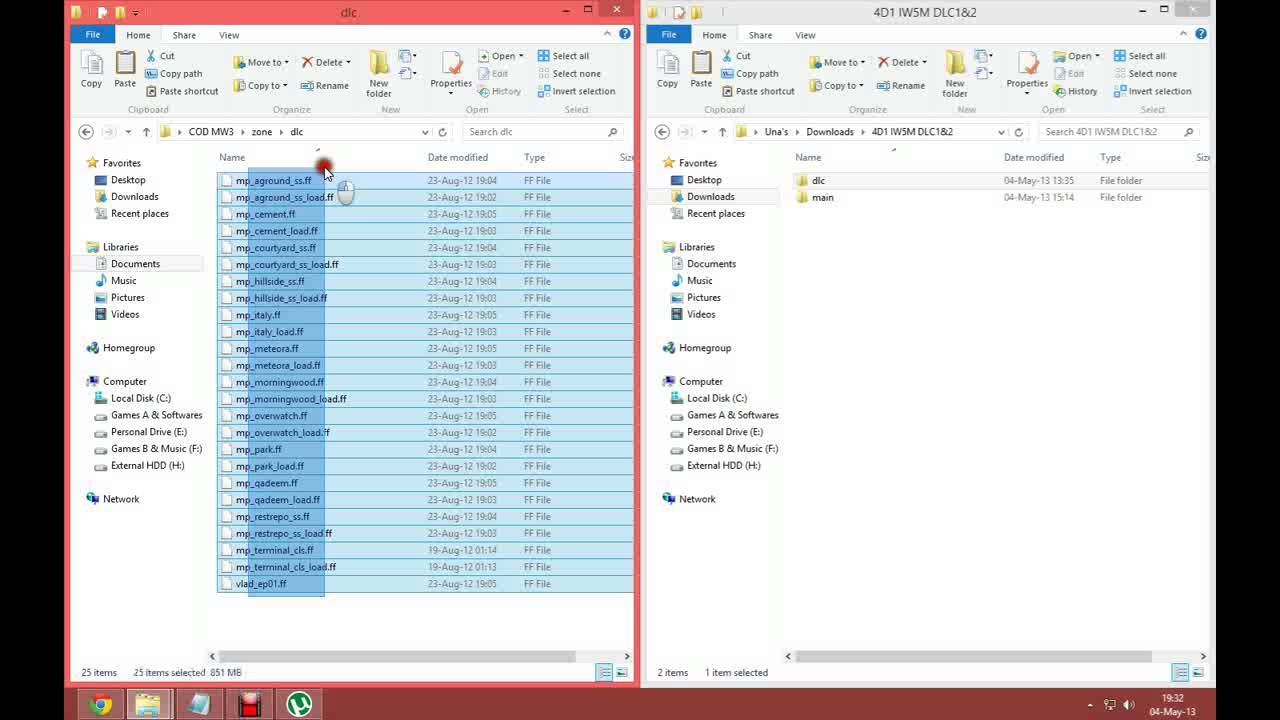The height and width of the screenshot is (720, 1280).
Task: Click Paste shortcut in dlc window
Action: click(181, 91)
